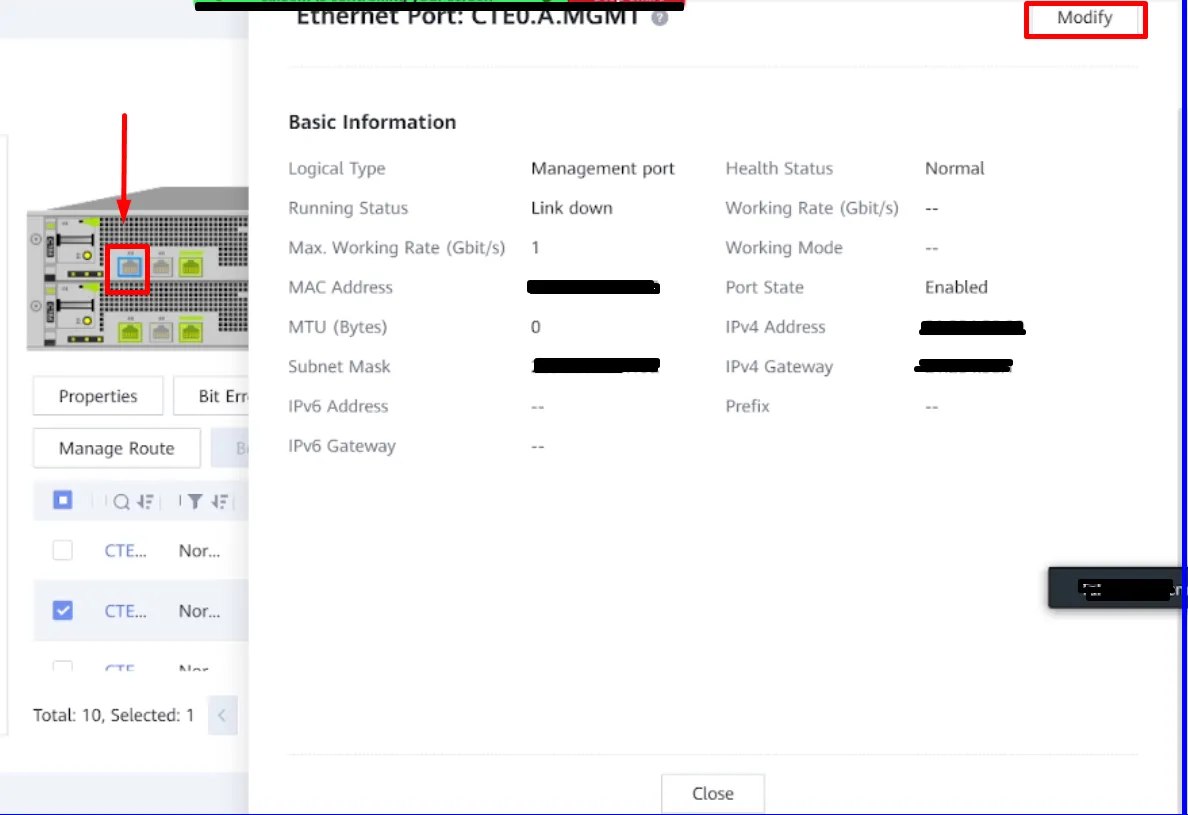This screenshot has width=1188, height=815.
Task: Select the green left port on lower controller
Action: [130, 331]
